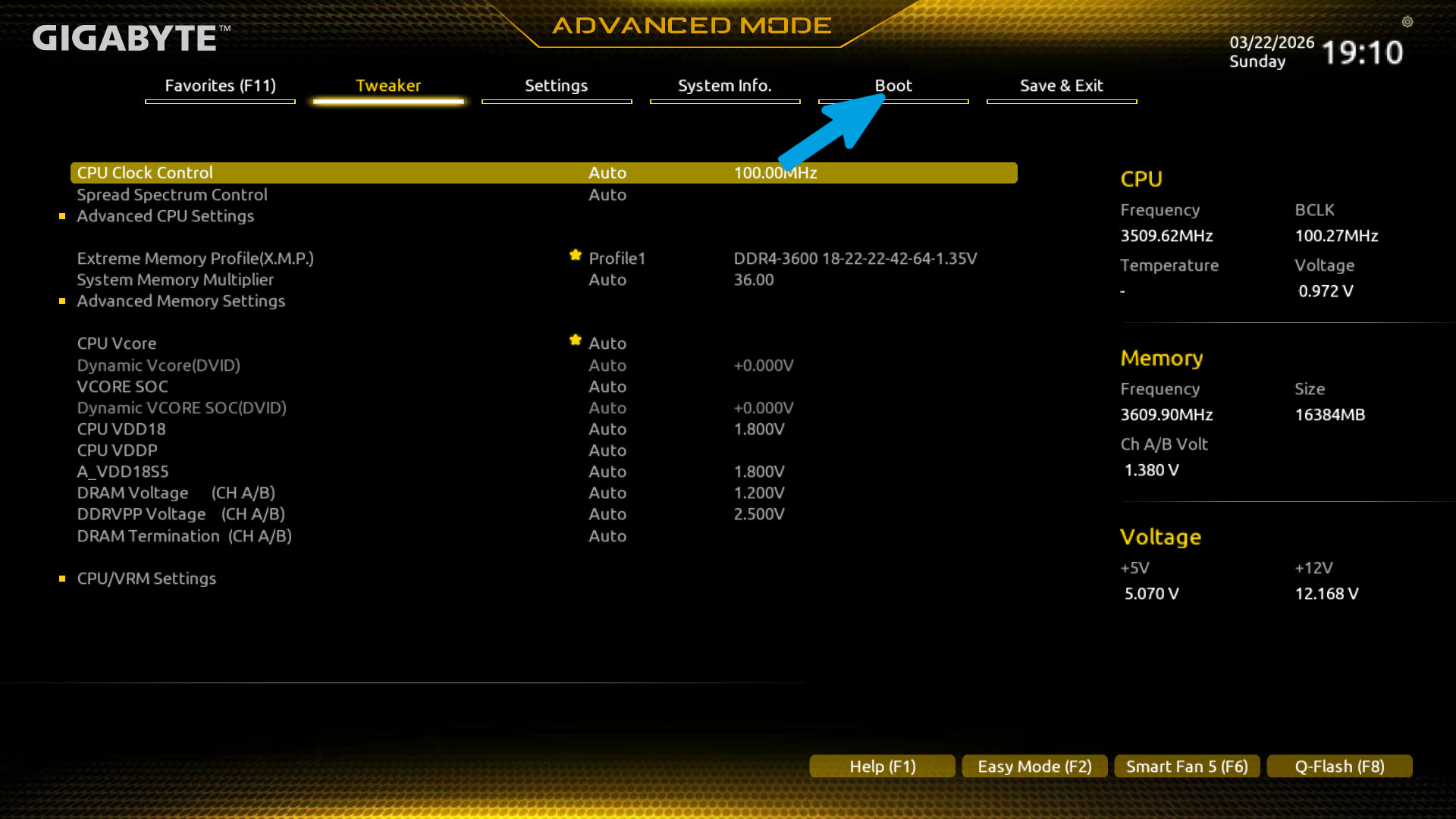Select System Memory Multiplier label
The image size is (1456, 819).
175,280
